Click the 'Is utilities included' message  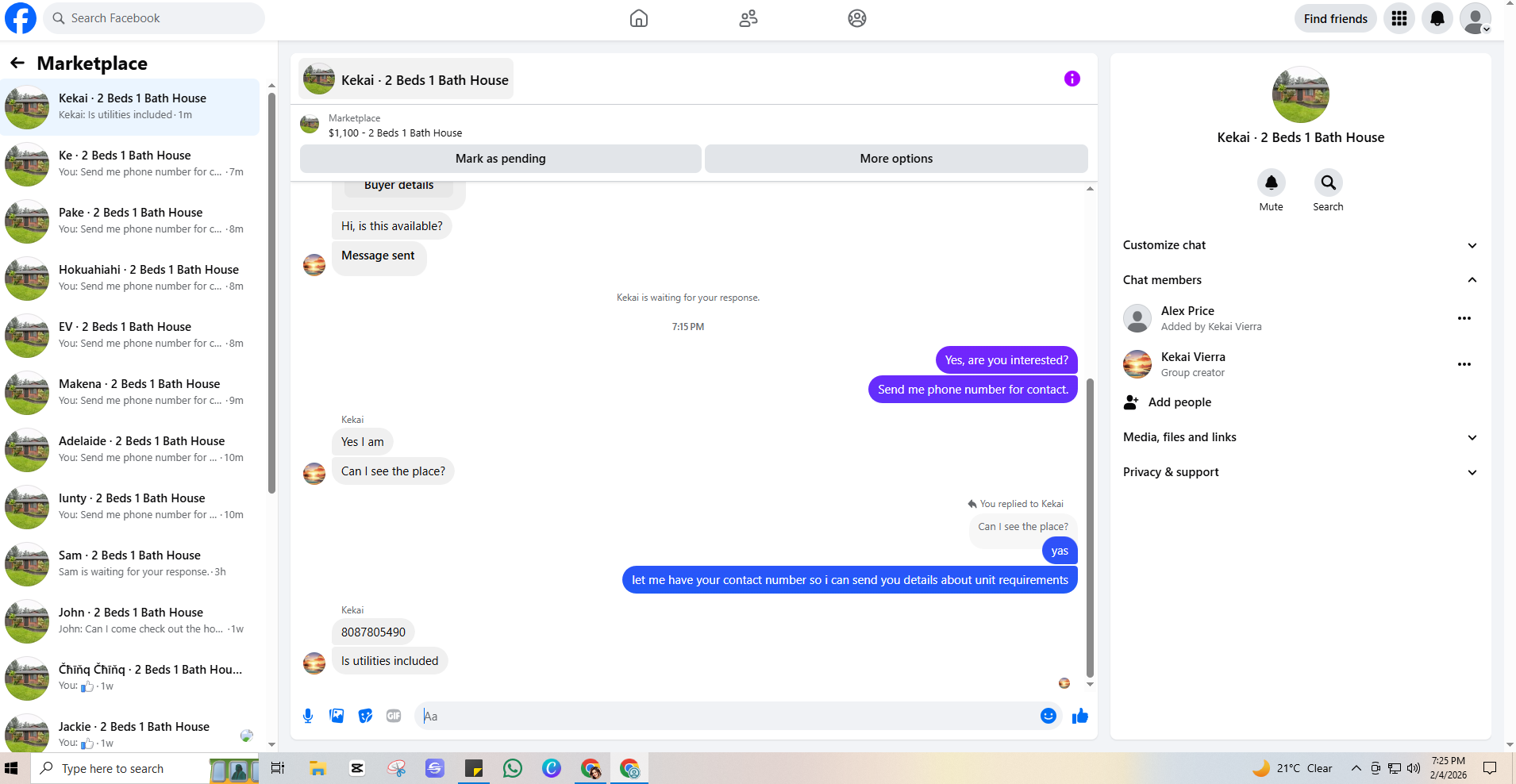click(x=390, y=661)
